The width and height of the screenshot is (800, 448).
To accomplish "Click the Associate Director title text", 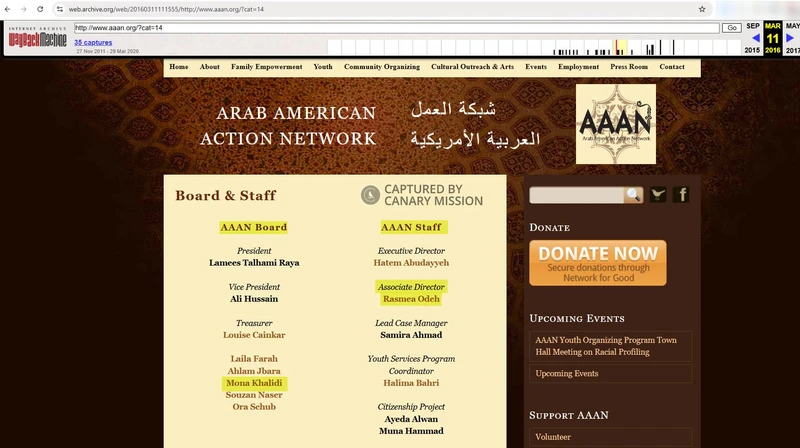I will tap(411, 287).
